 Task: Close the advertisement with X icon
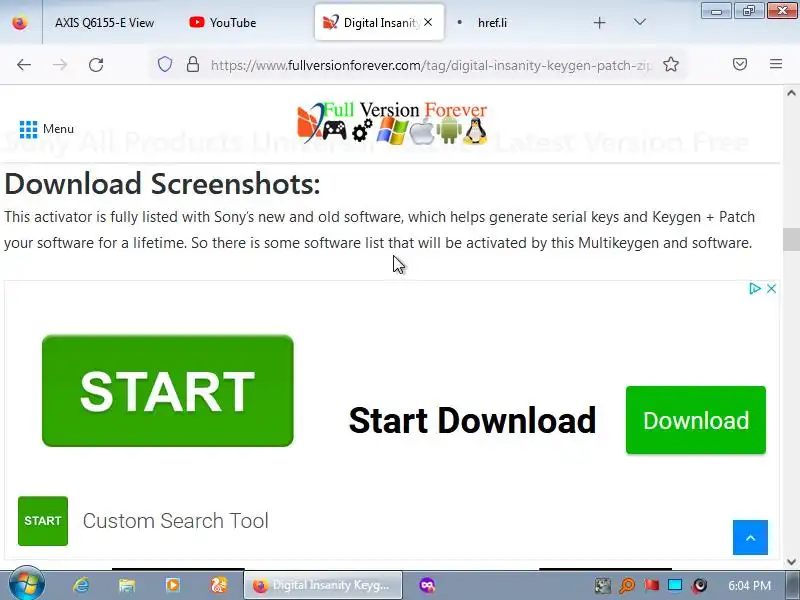pos(771,289)
